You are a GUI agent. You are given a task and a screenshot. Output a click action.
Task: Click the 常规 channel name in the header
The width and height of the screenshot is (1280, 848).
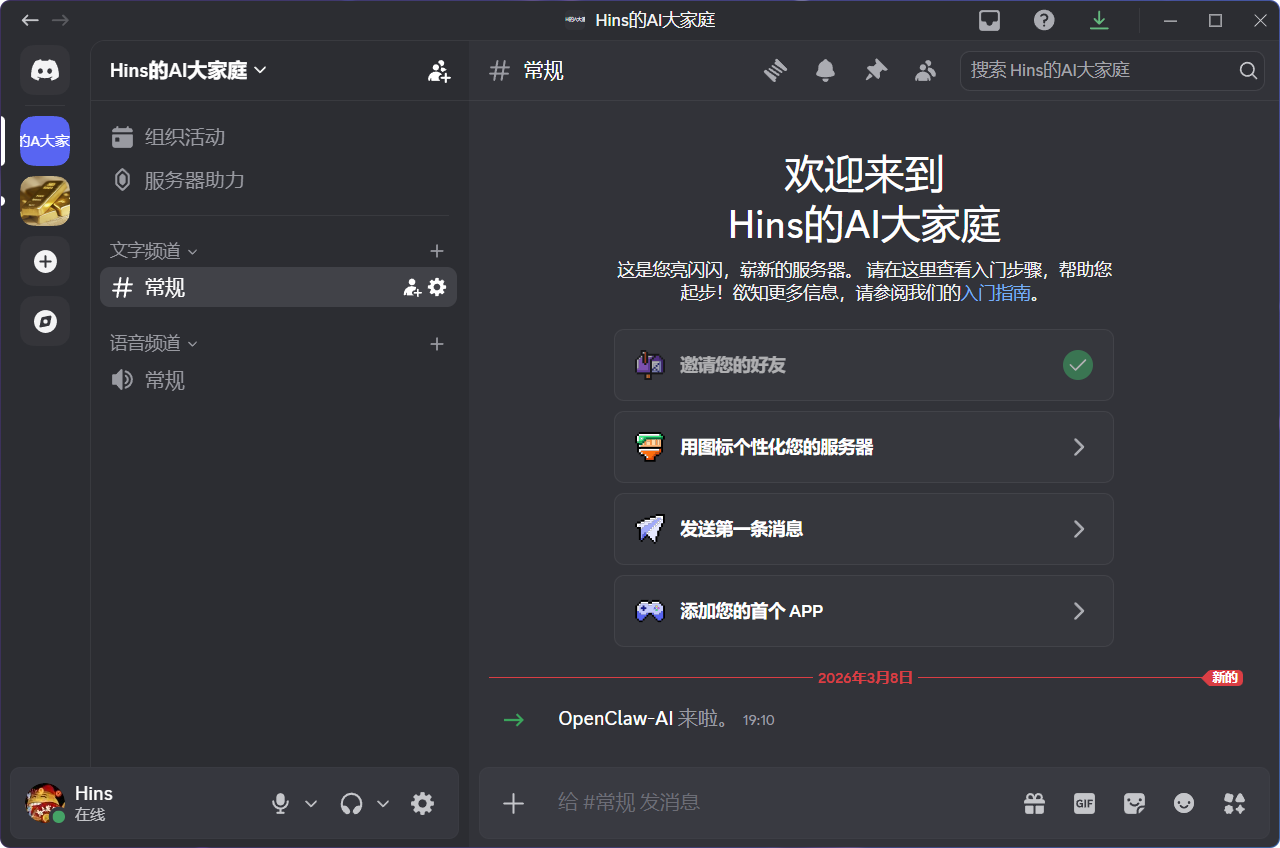click(544, 70)
